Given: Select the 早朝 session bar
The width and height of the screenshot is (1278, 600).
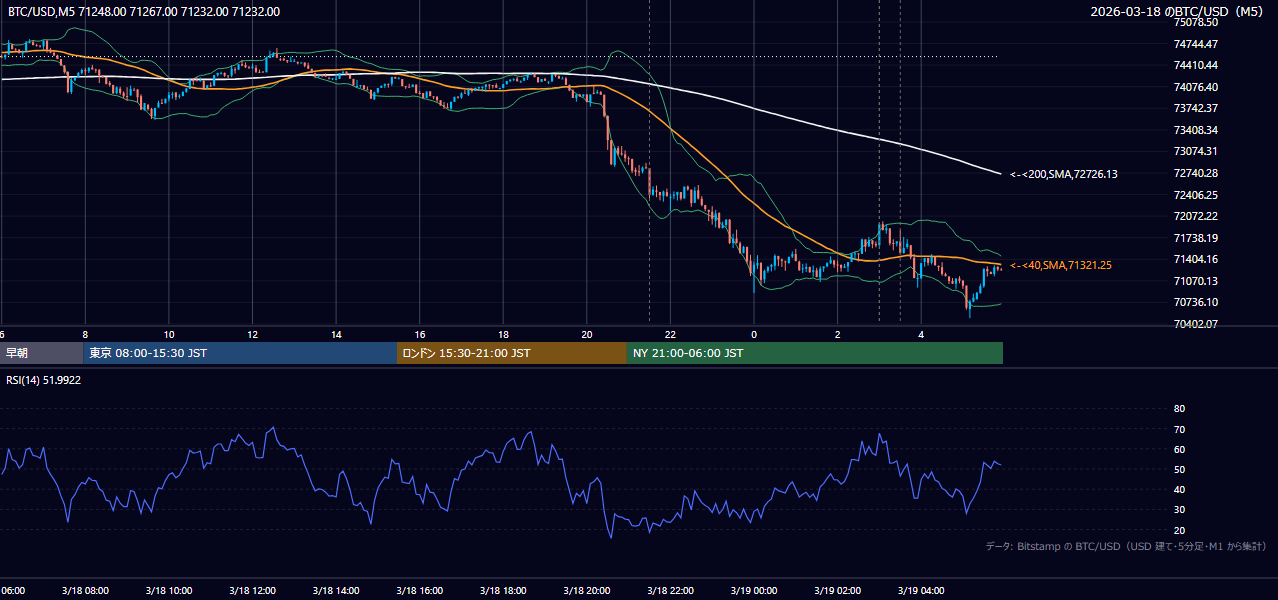Looking at the screenshot, I should click(x=41, y=353).
